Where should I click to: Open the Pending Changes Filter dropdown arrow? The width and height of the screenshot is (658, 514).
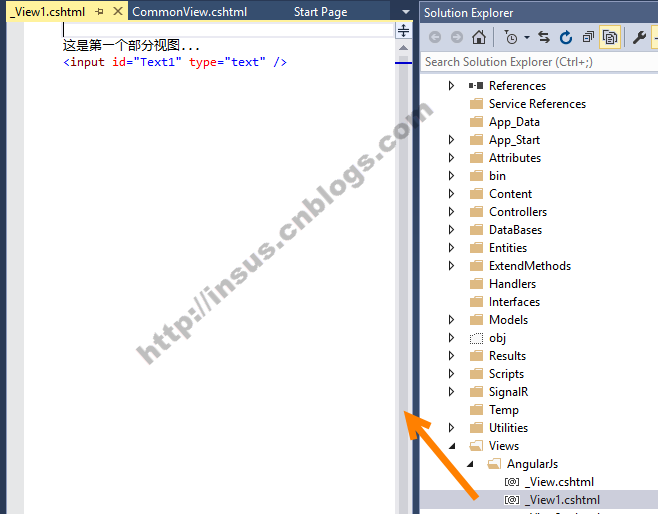click(x=527, y=37)
